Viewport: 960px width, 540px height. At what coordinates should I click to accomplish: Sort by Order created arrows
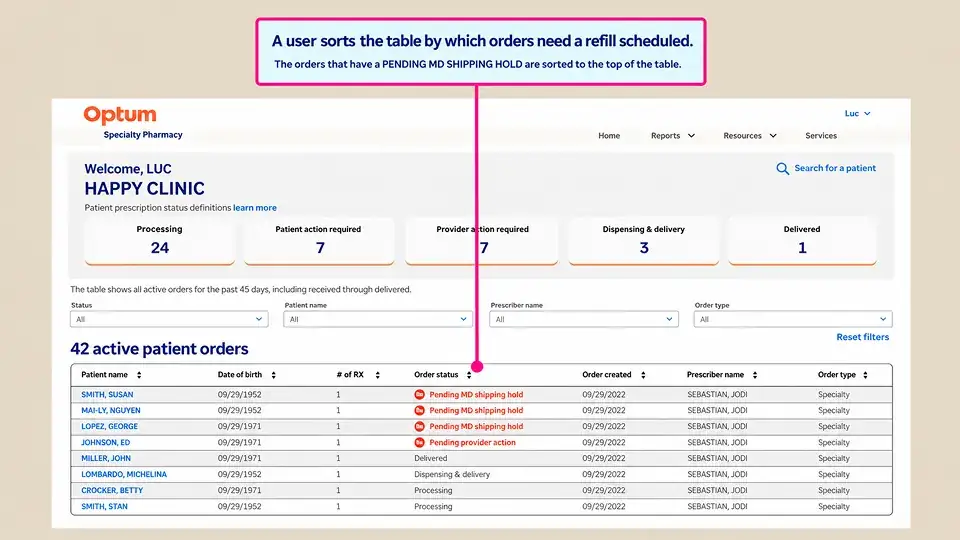643,375
